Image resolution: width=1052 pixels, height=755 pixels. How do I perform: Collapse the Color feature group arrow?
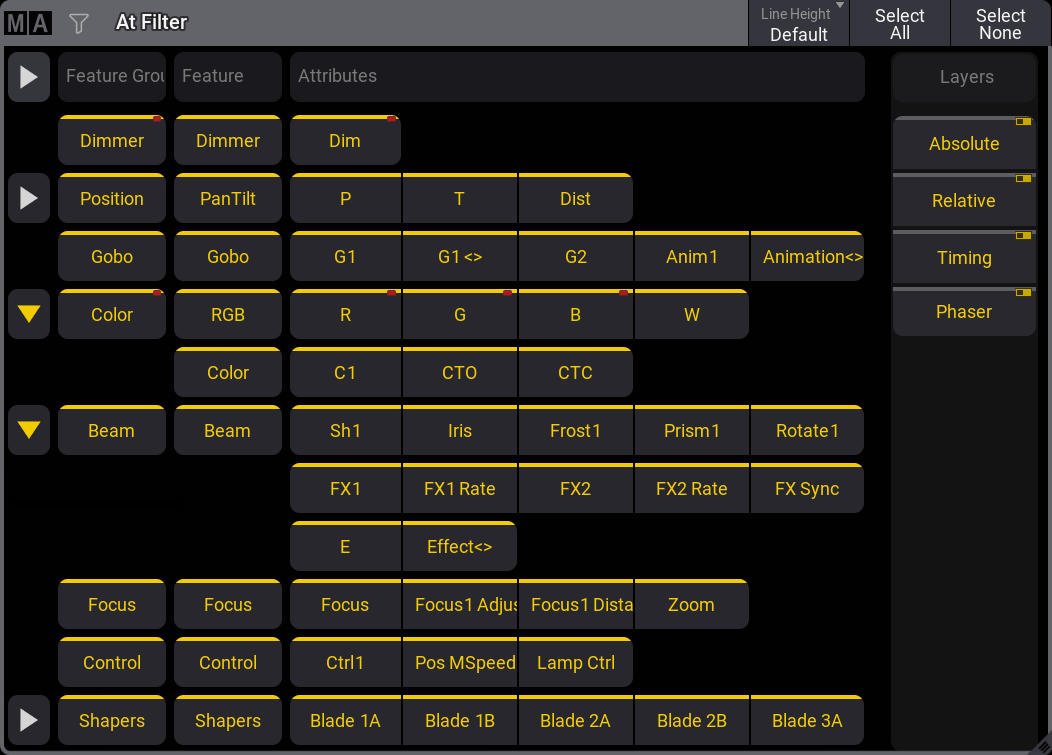pos(29,315)
